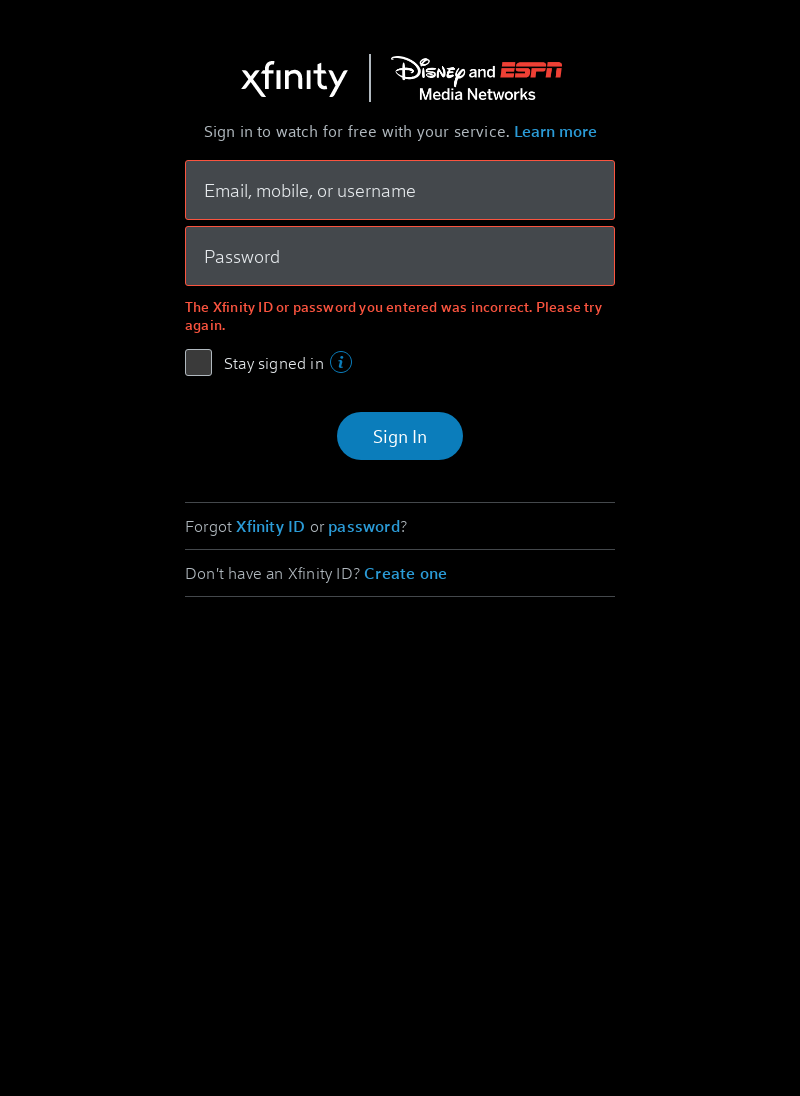The width and height of the screenshot is (800, 1096).
Task: Focus the Password input field
Action: pos(400,256)
